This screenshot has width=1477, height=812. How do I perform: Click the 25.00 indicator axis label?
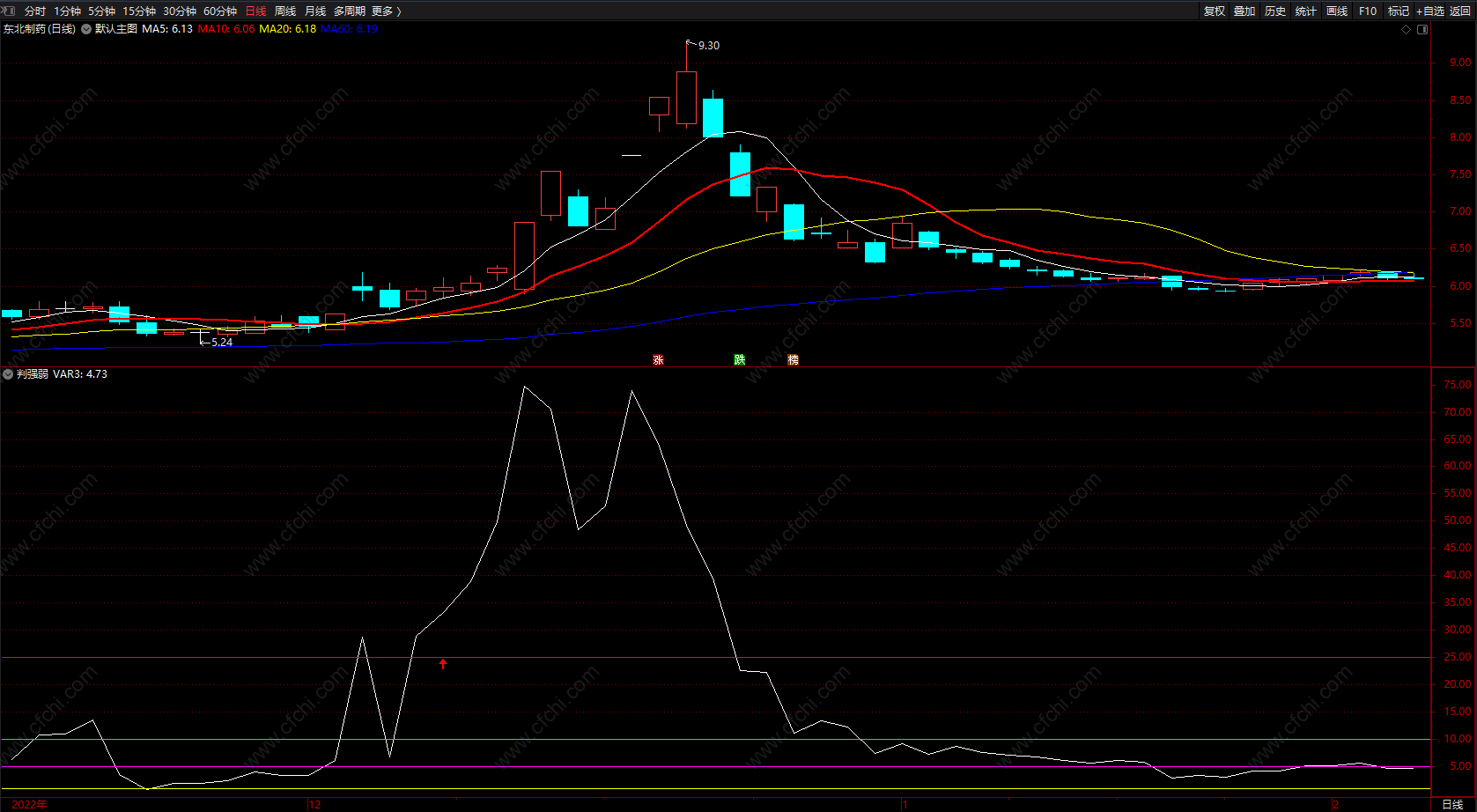click(1458, 657)
